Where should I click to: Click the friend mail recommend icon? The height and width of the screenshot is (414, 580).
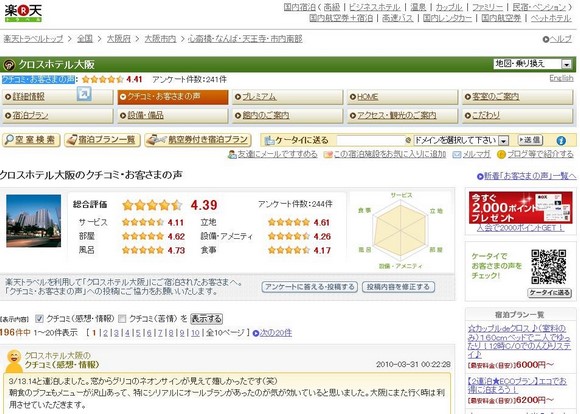pyautogui.click(x=232, y=154)
